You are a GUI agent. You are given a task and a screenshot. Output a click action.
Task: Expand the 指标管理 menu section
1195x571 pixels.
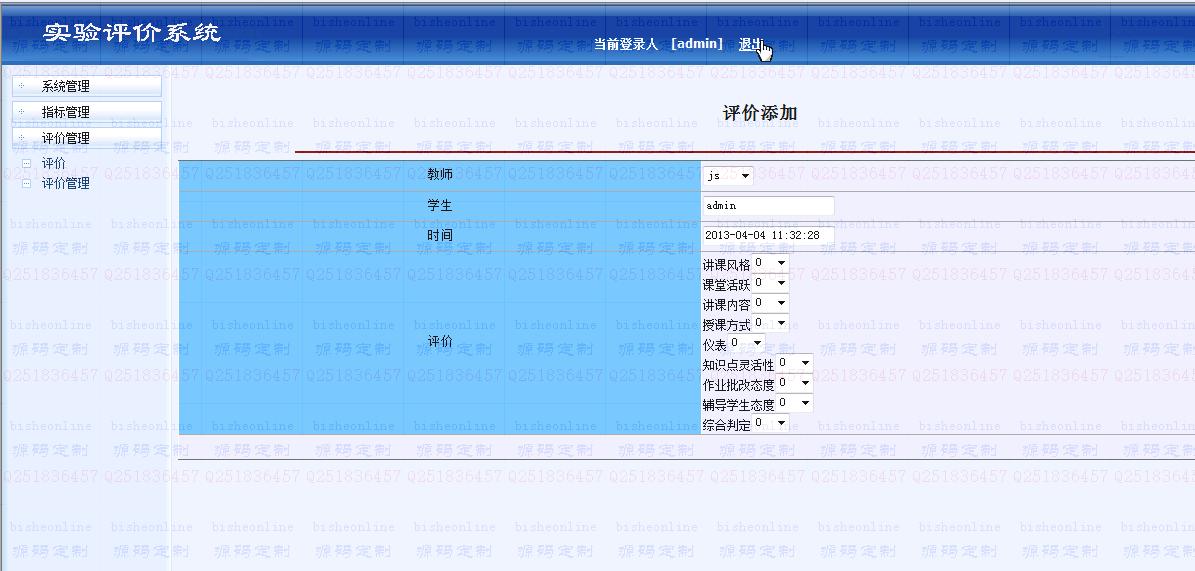point(87,112)
